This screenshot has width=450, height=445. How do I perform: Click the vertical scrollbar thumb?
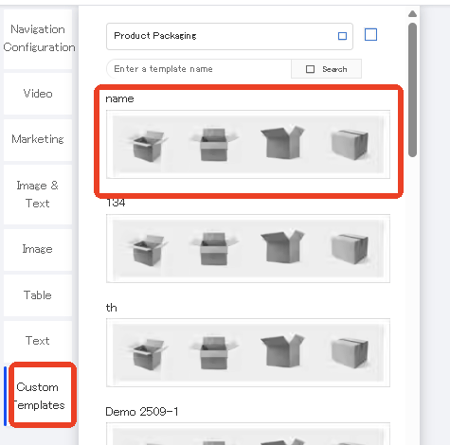(x=413, y=90)
